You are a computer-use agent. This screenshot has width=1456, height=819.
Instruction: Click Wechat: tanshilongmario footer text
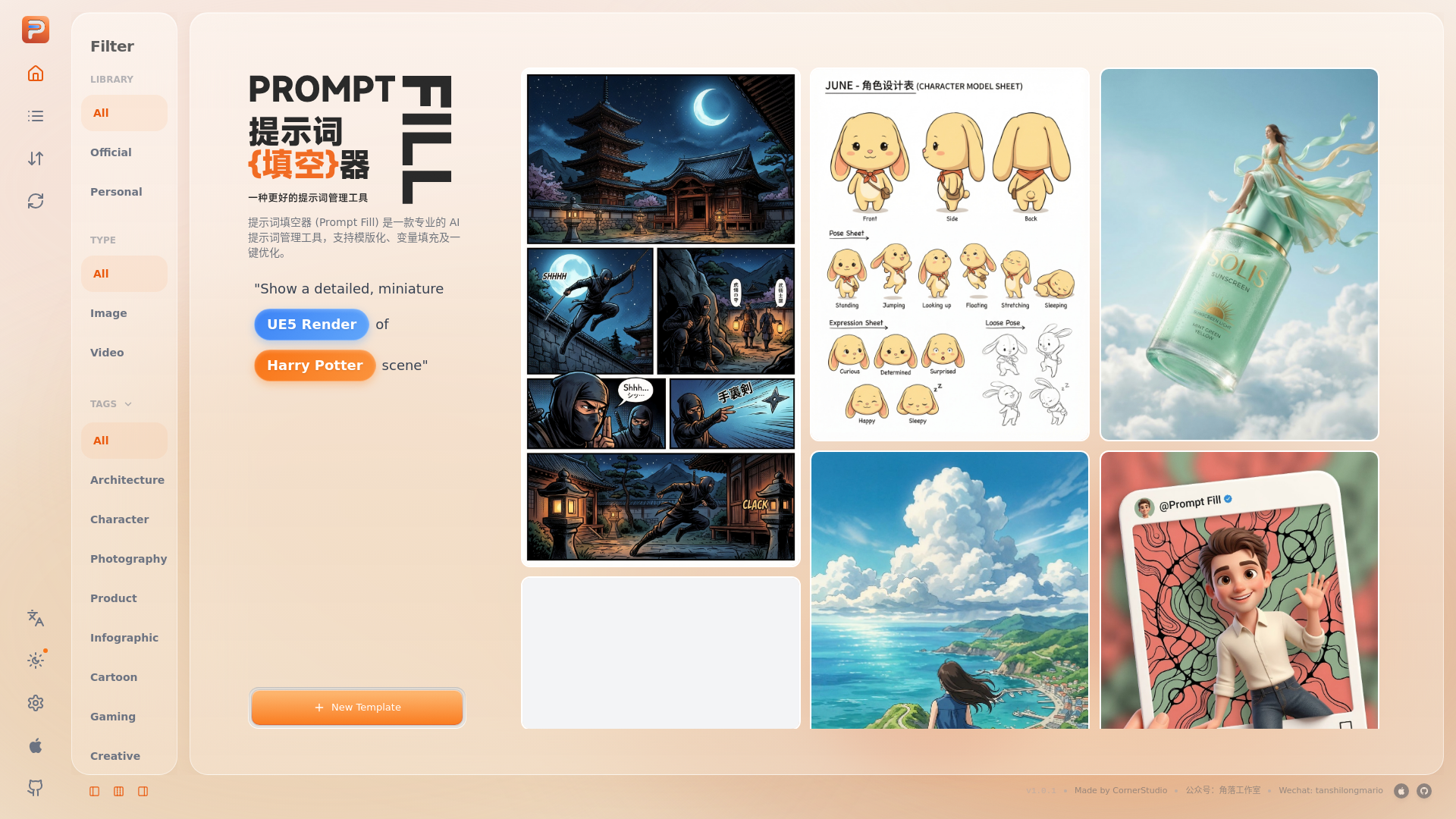pos(1331,791)
